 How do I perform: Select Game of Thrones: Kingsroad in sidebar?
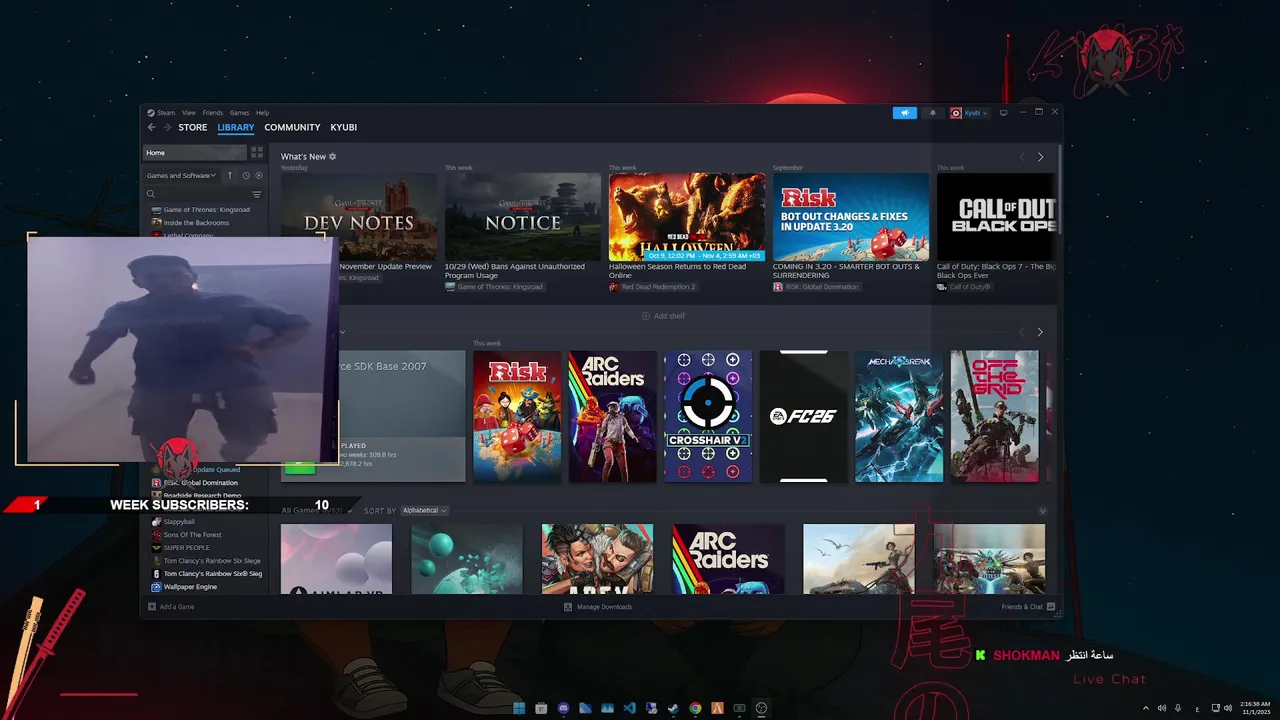tap(200, 210)
